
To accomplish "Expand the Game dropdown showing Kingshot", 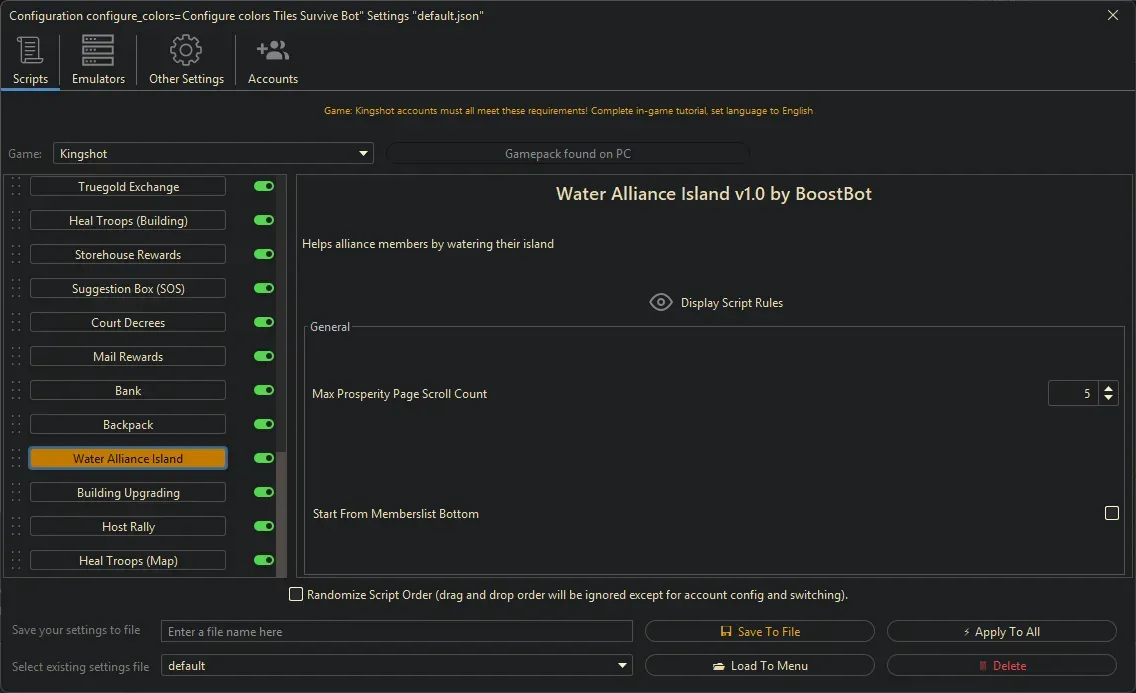I will coord(363,154).
